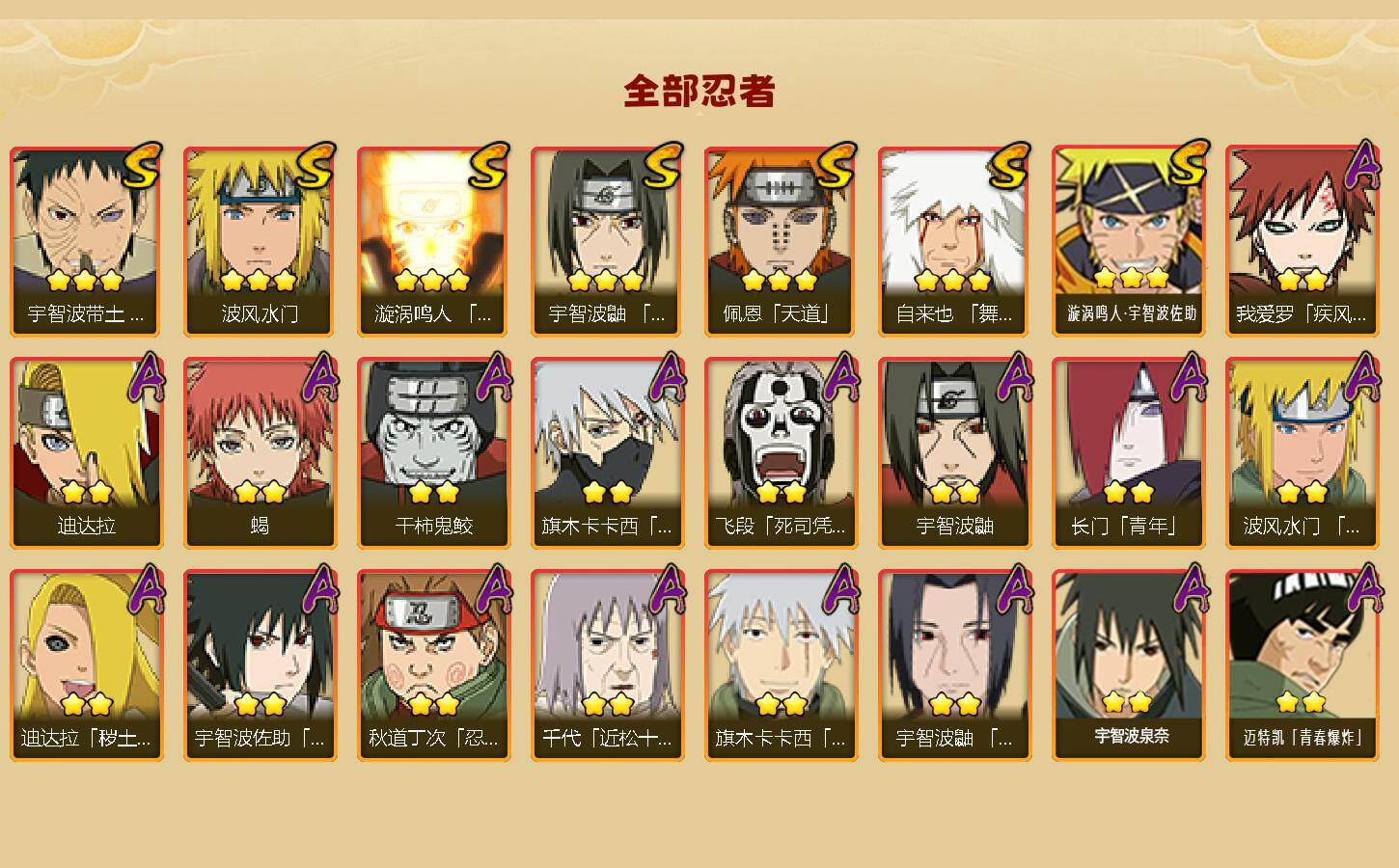Choose the 迪达拉 ninja card portrait
The height and width of the screenshot is (868, 1399).
click(x=86, y=434)
